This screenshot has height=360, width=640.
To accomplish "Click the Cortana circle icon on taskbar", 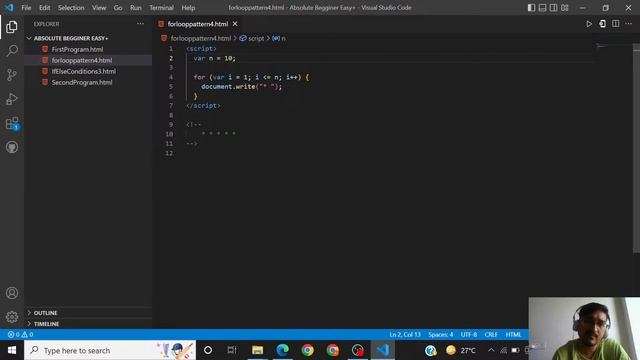I will coord(208,350).
